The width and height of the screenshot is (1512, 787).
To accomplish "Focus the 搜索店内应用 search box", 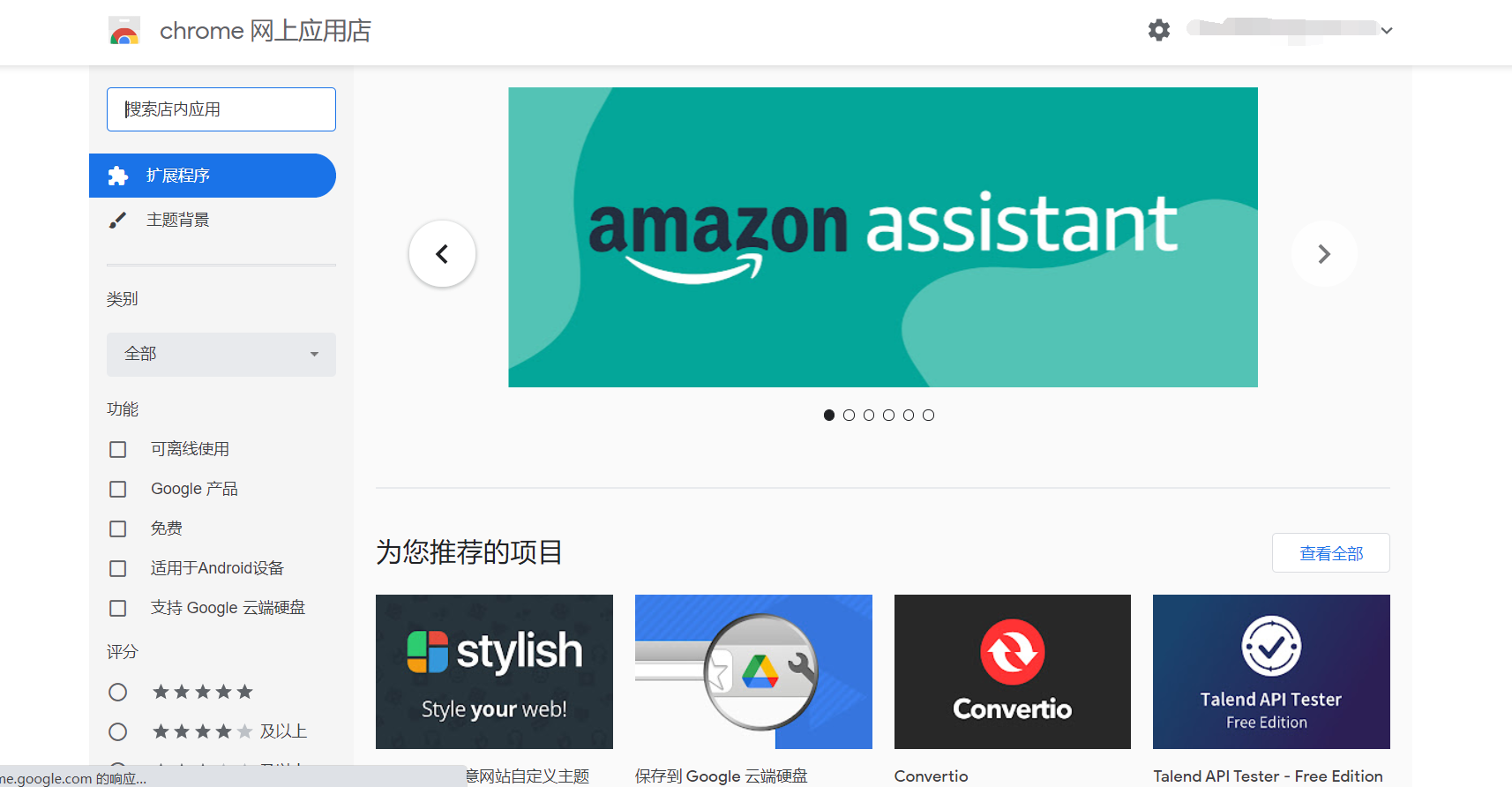I will (x=221, y=109).
